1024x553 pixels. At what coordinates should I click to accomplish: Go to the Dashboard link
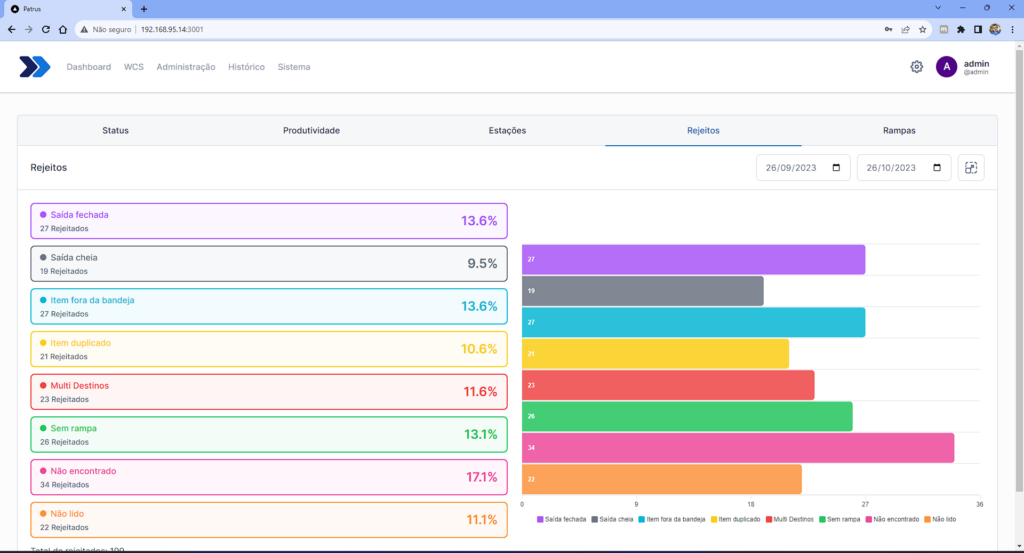click(x=89, y=67)
